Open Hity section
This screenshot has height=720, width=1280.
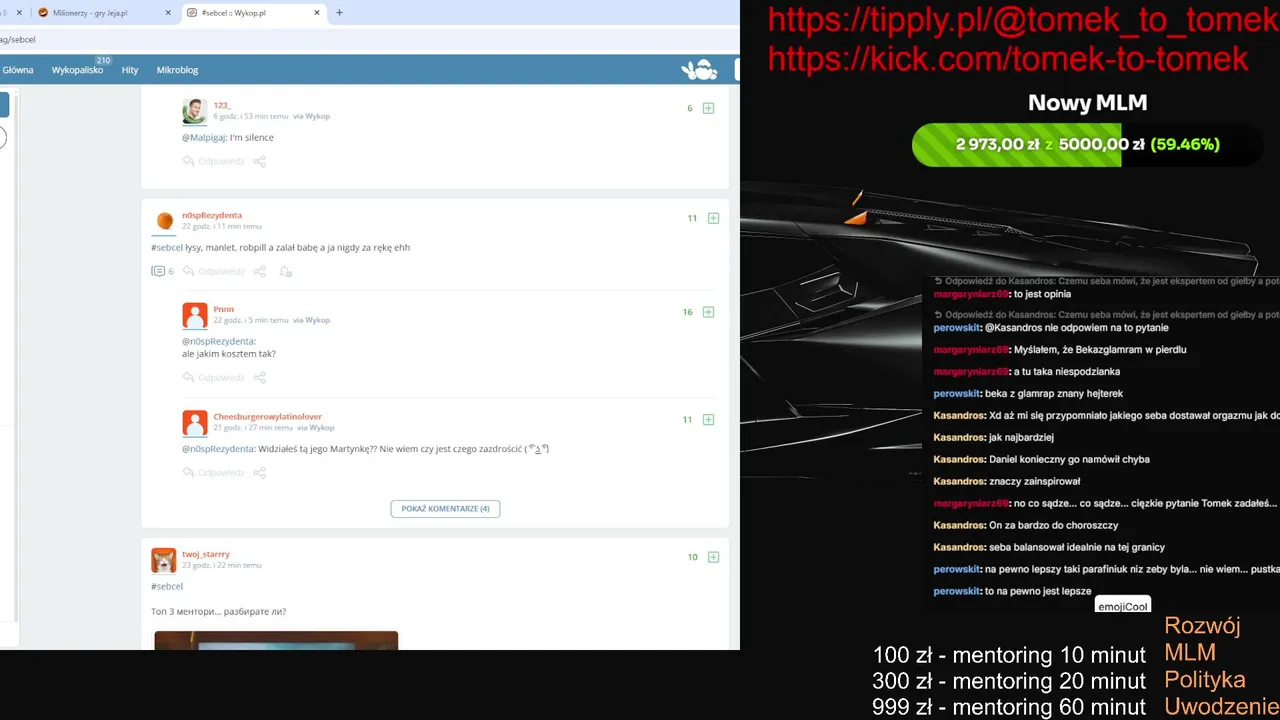coord(130,70)
